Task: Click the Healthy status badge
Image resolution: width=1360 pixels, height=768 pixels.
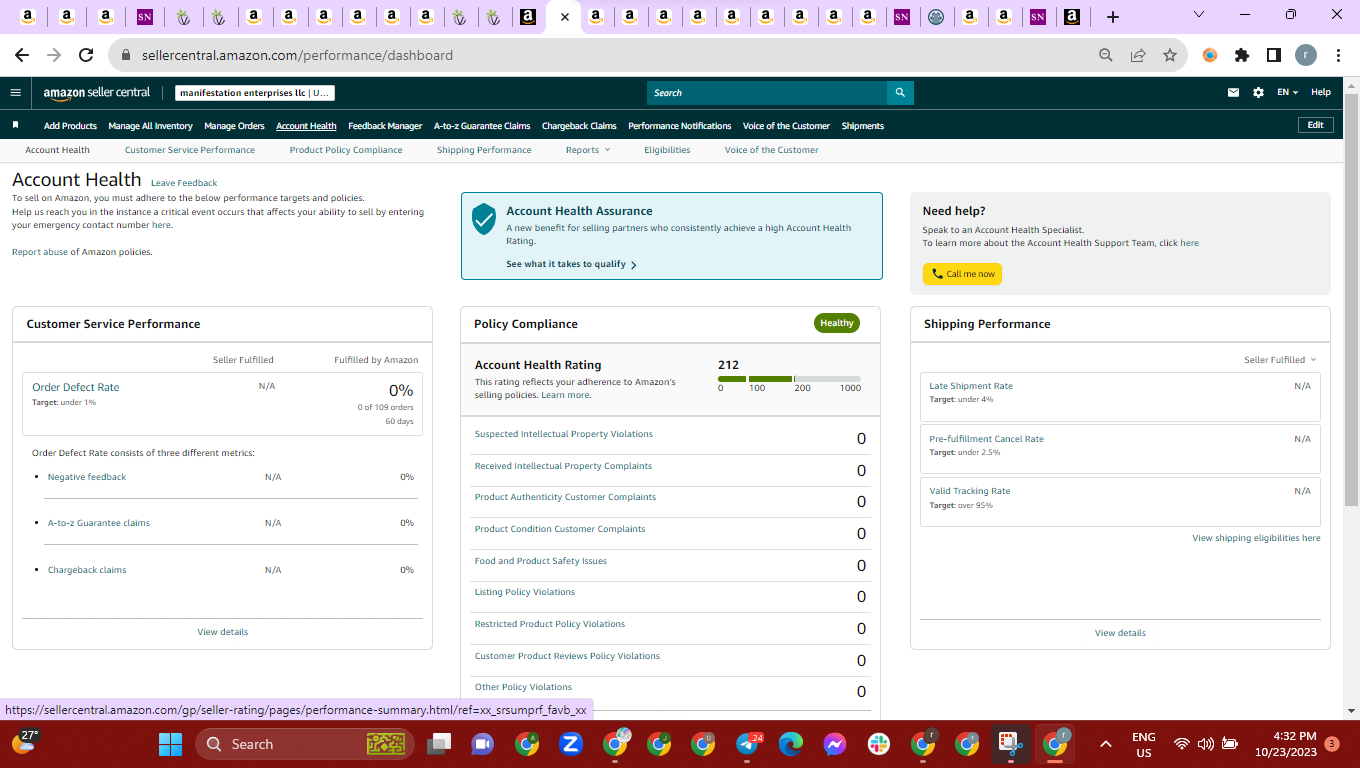Action: pos(837,323)
